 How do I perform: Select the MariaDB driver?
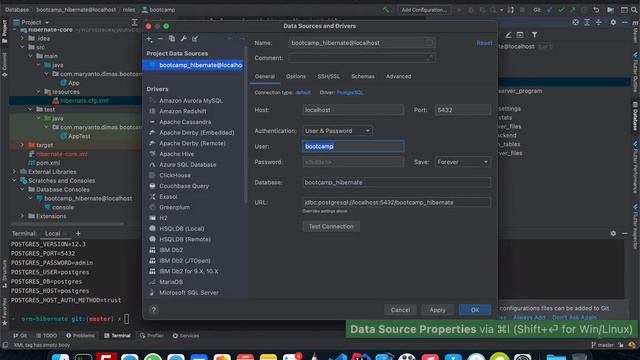point(171,282)
